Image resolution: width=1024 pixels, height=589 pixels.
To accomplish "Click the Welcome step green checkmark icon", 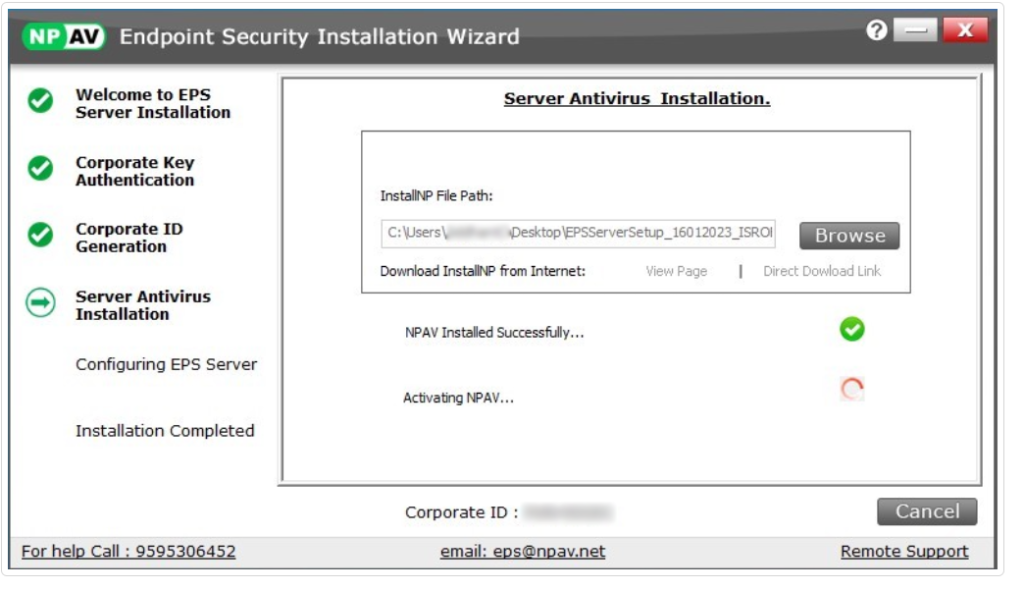I will pos(40,101).
